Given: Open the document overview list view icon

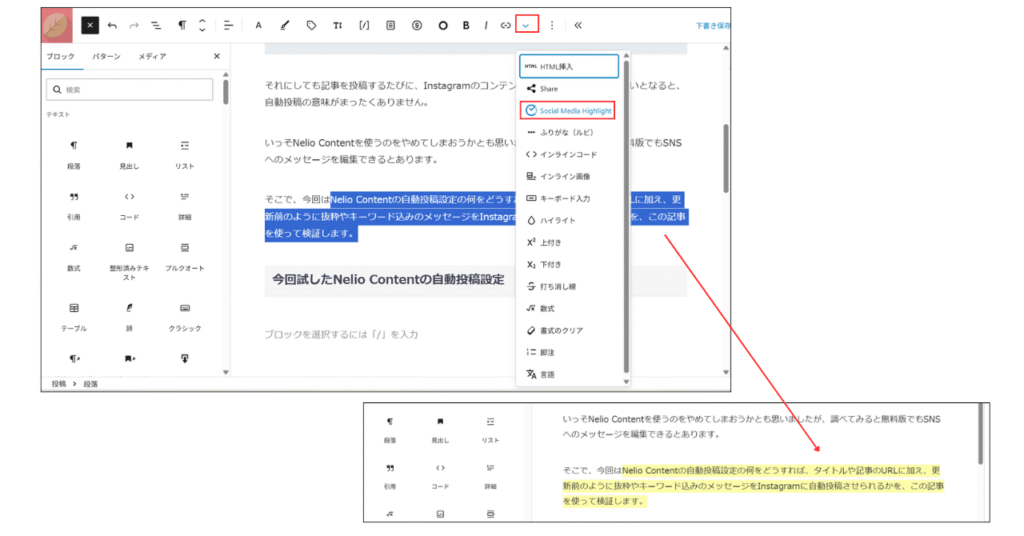Looking at the screenshot, I should point(156,25).
